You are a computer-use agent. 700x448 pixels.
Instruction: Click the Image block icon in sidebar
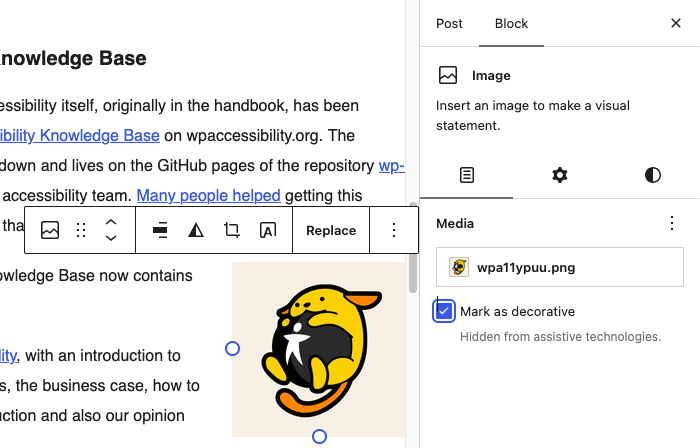[448, 75]
